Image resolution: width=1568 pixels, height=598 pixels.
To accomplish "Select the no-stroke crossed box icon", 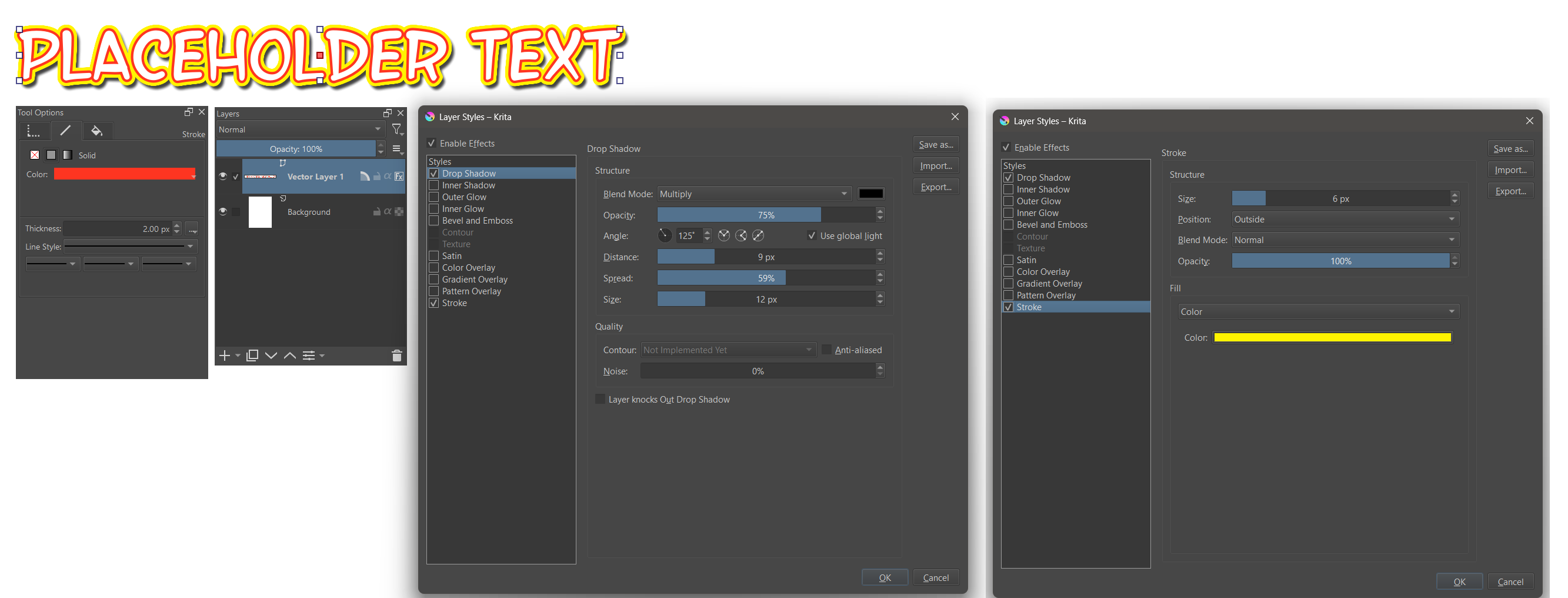I will (x=35, y=155).
